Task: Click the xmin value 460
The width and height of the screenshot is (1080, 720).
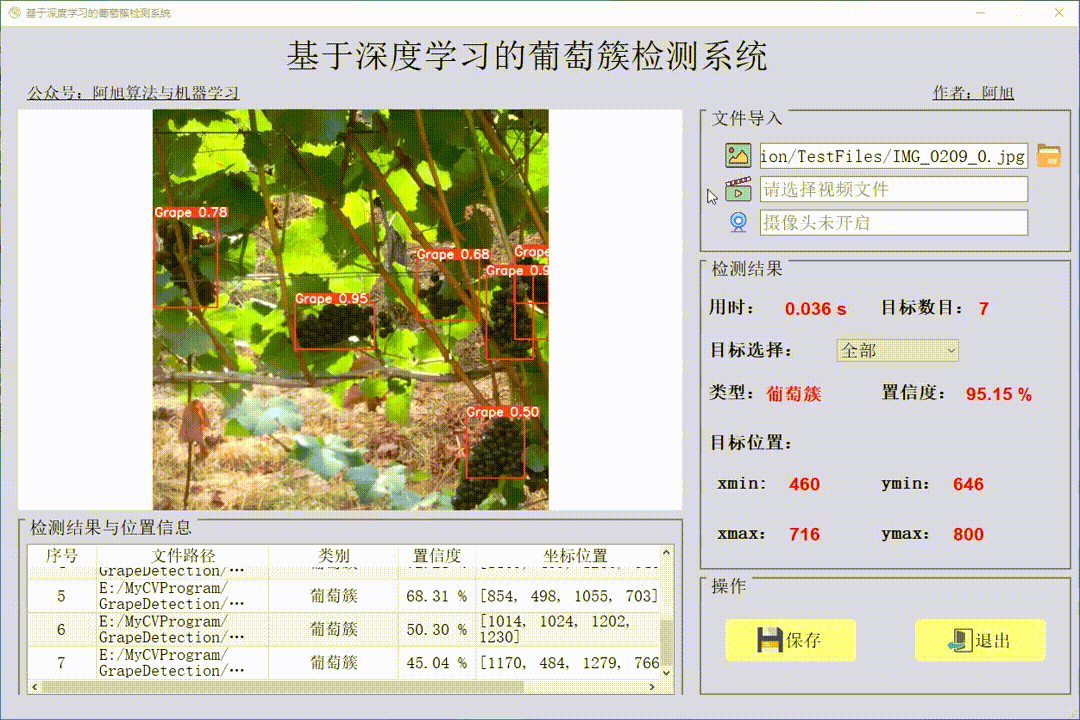Action: pyautogui.click(x=804, y=484)
